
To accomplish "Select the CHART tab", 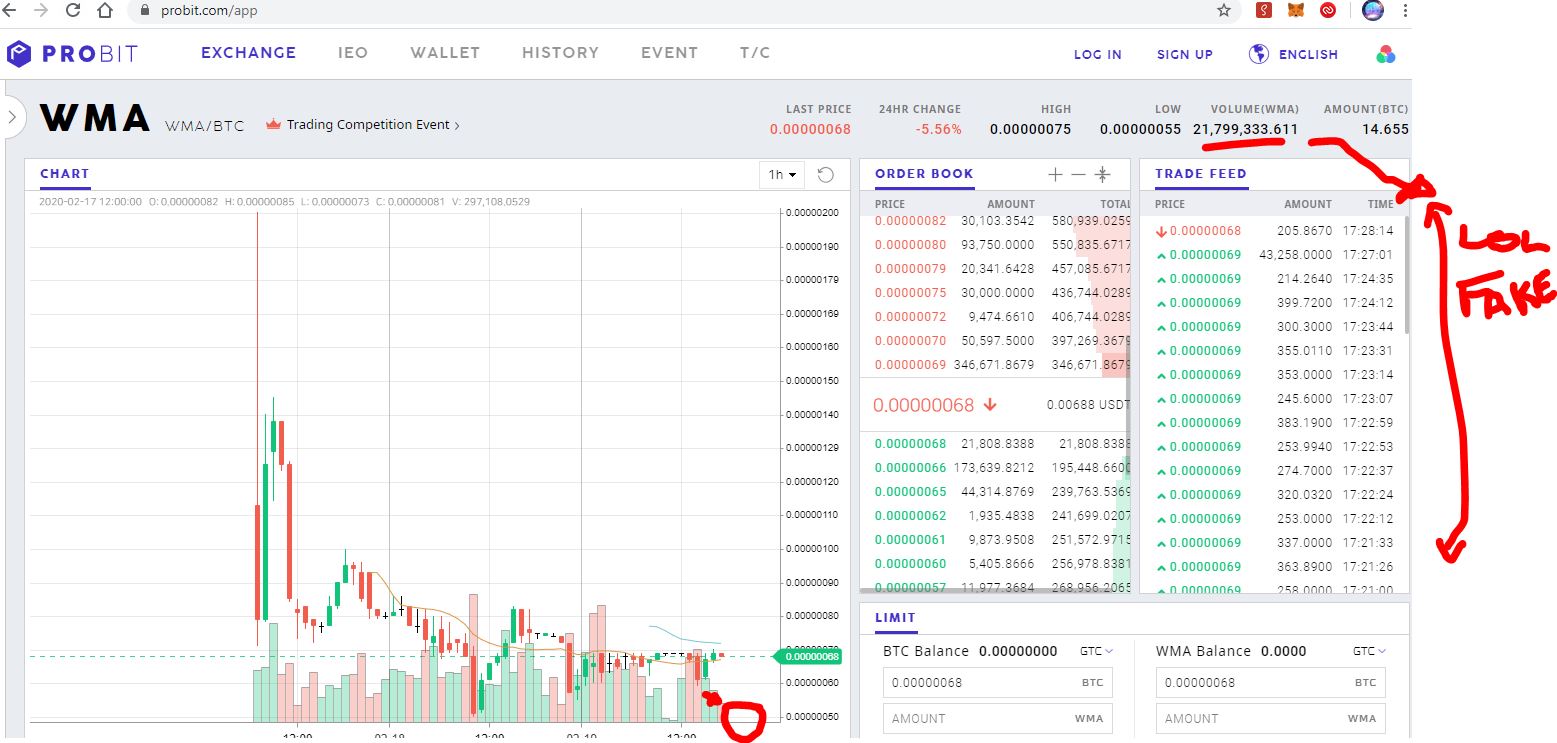I will click(x=65, y=174).
